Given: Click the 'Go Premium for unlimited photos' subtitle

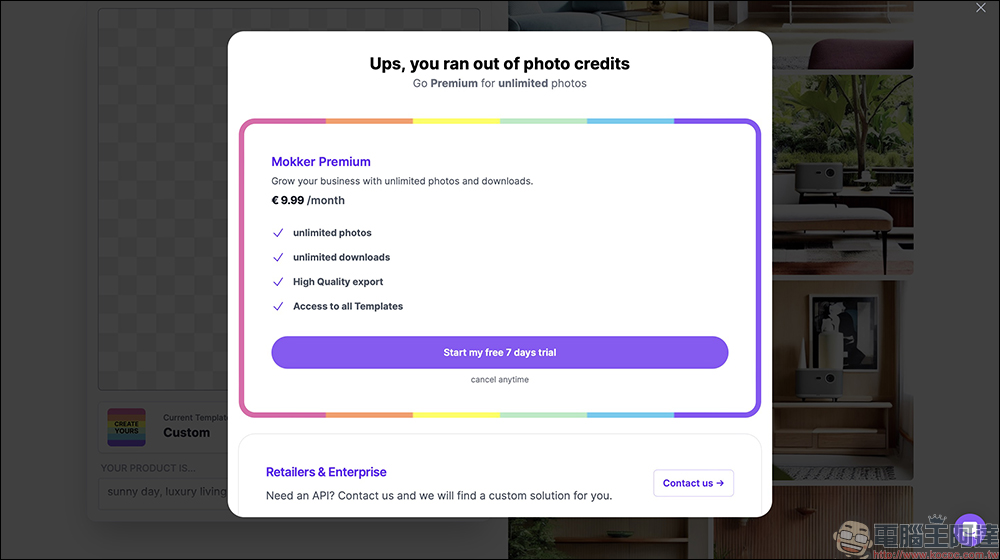Looking at the screenshot, I should pyautogui.click(x=499, y=83).
